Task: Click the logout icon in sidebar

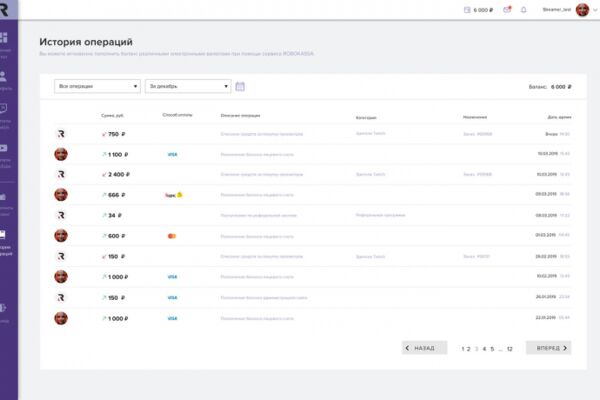Action: [x=3, y=308]
